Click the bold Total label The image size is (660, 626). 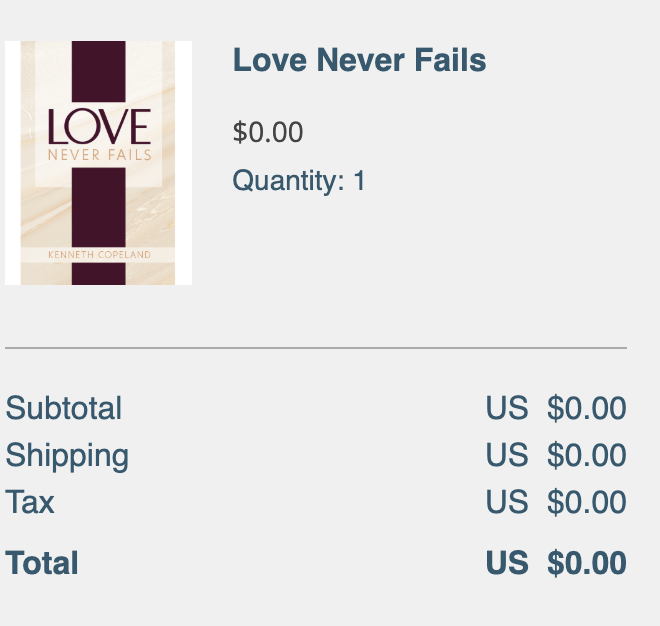42,562
